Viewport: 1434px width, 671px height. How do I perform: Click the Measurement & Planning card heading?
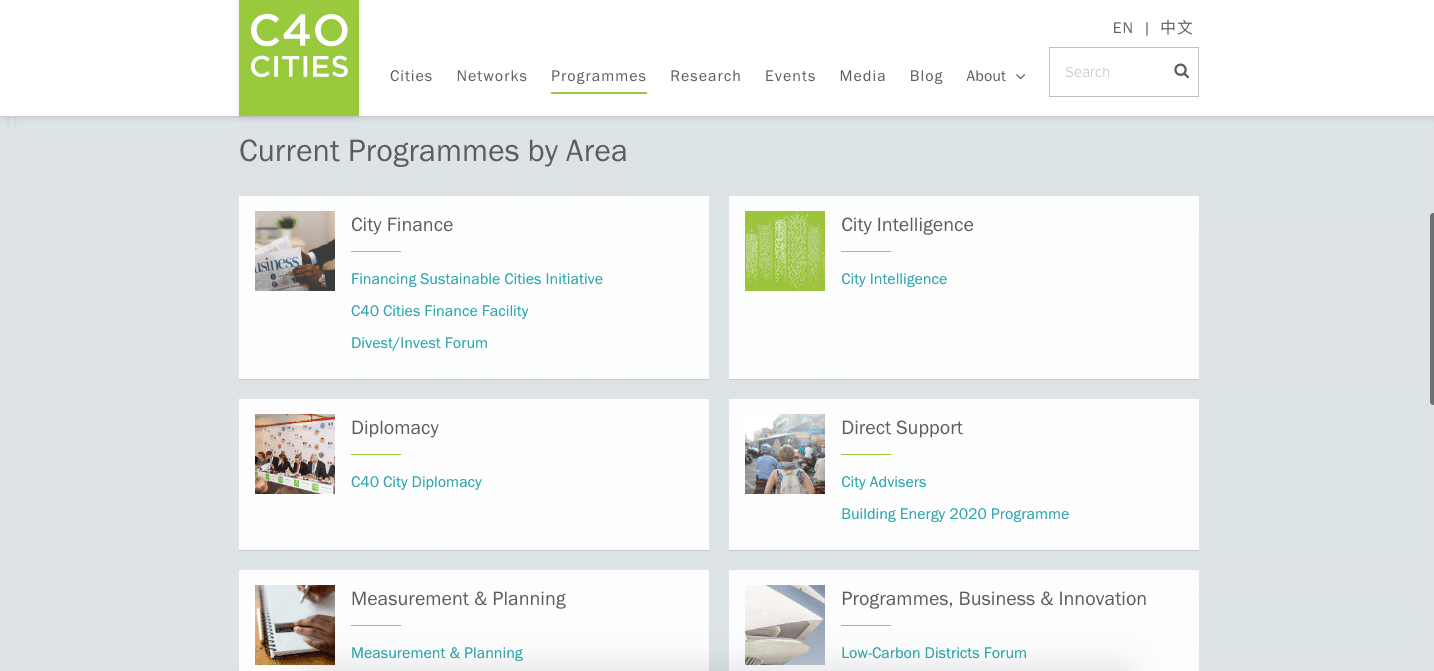coord(458,599)
